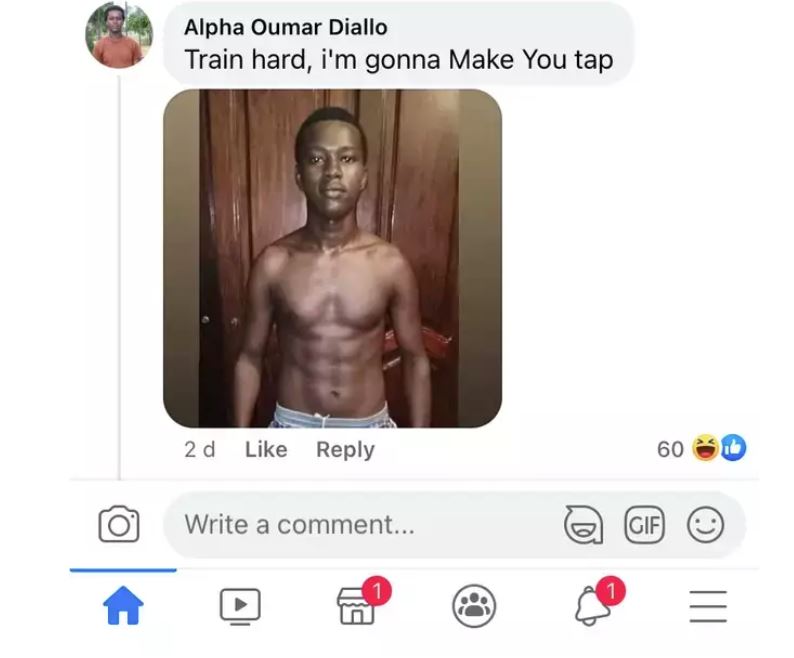Open the avatar sticker picker
The width and height of the screenshot is (794, 658).
583,525
